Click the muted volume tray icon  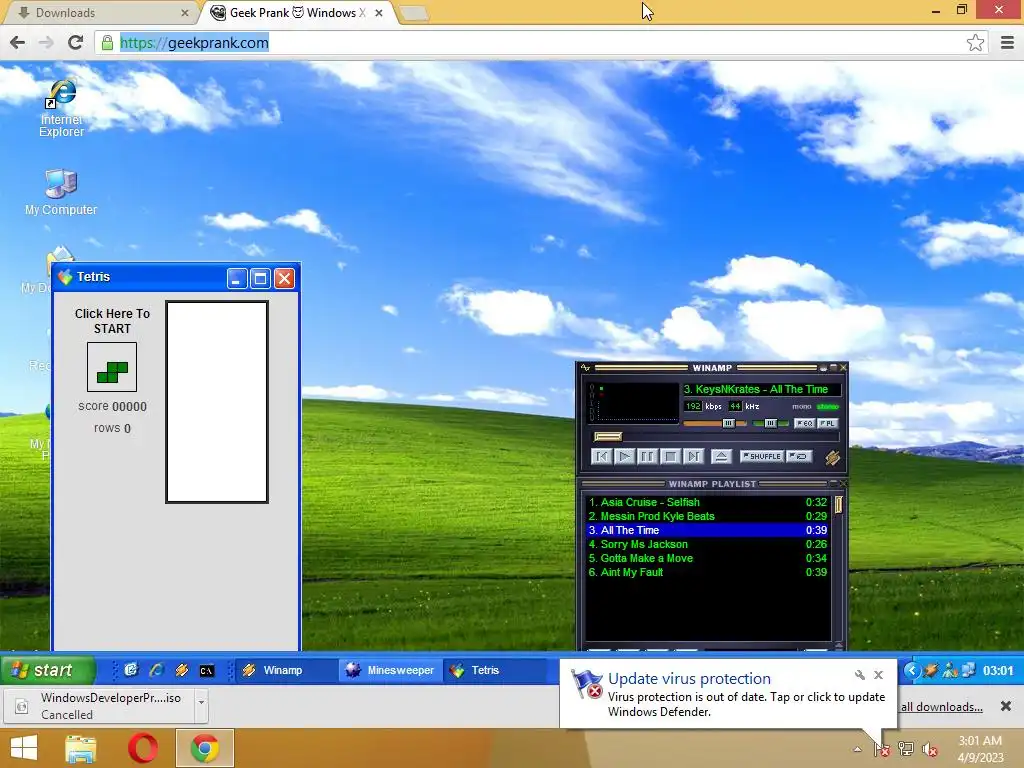(x=929, y=750)
